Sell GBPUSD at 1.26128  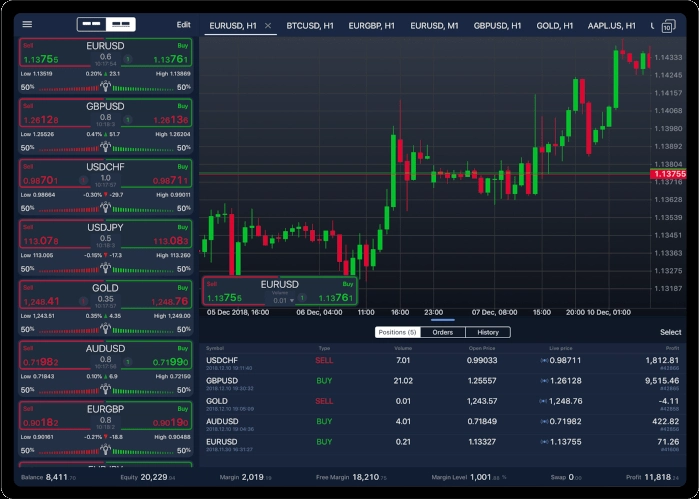[55, 113]
